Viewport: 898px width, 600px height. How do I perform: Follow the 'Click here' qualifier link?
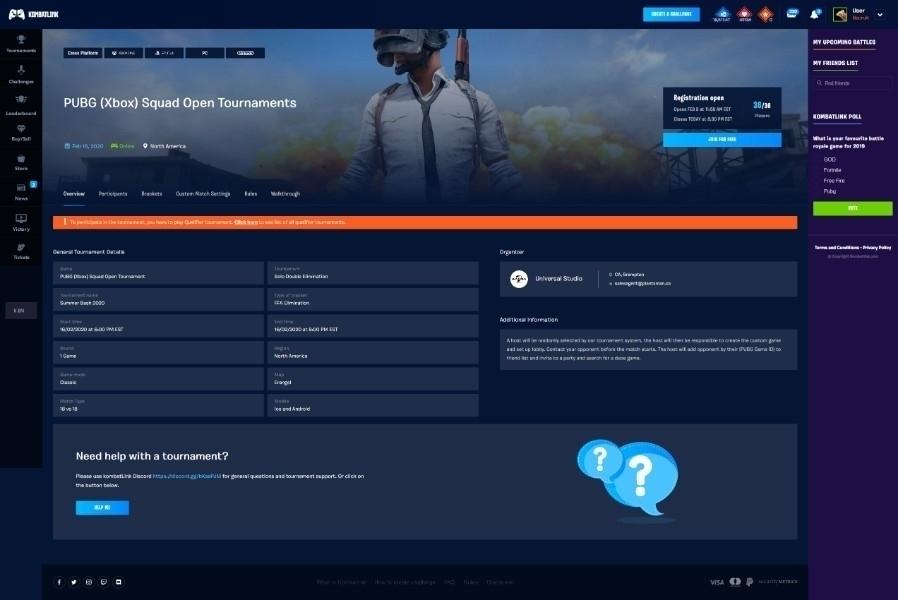point(246,222)
